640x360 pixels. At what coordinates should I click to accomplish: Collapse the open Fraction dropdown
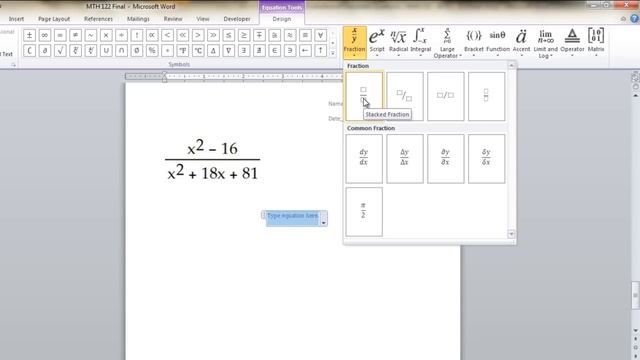[354, 42]
